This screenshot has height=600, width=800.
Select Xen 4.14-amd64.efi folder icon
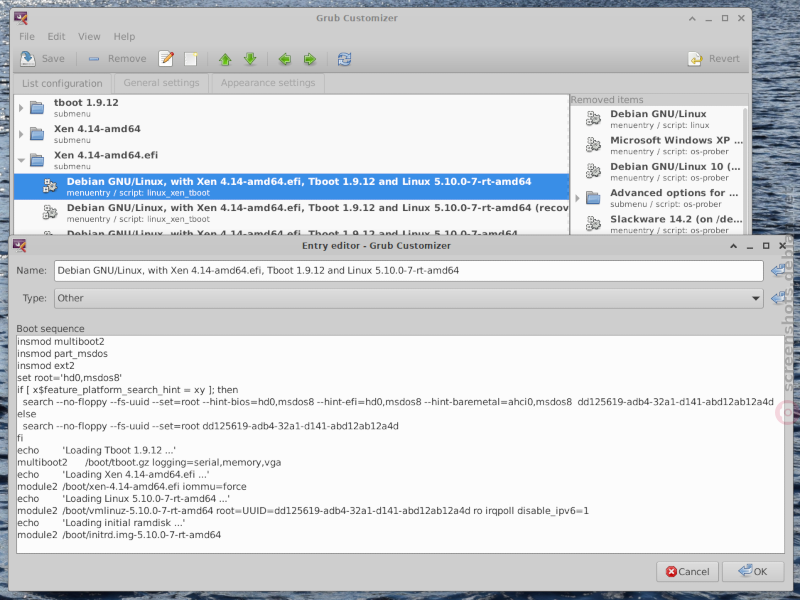pos(37,160)
